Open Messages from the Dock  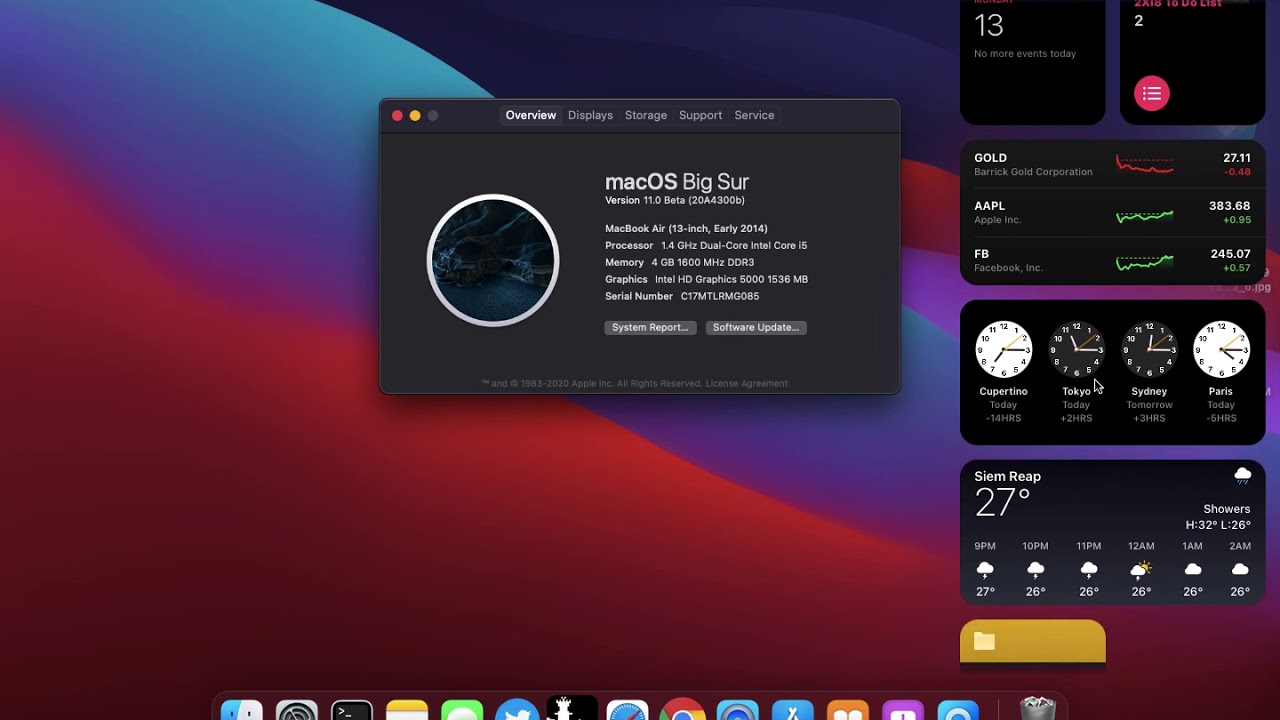click(x=462, y=710)
